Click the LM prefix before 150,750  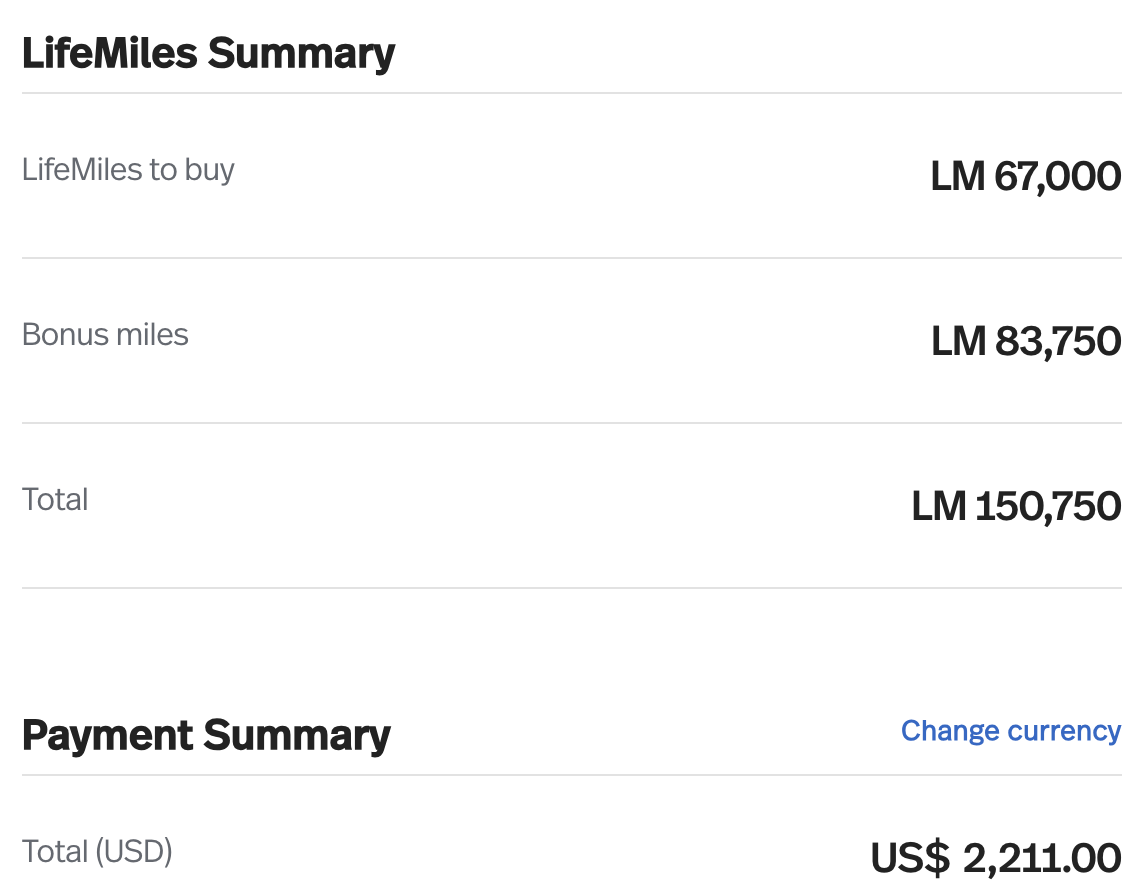coord(938,507)
